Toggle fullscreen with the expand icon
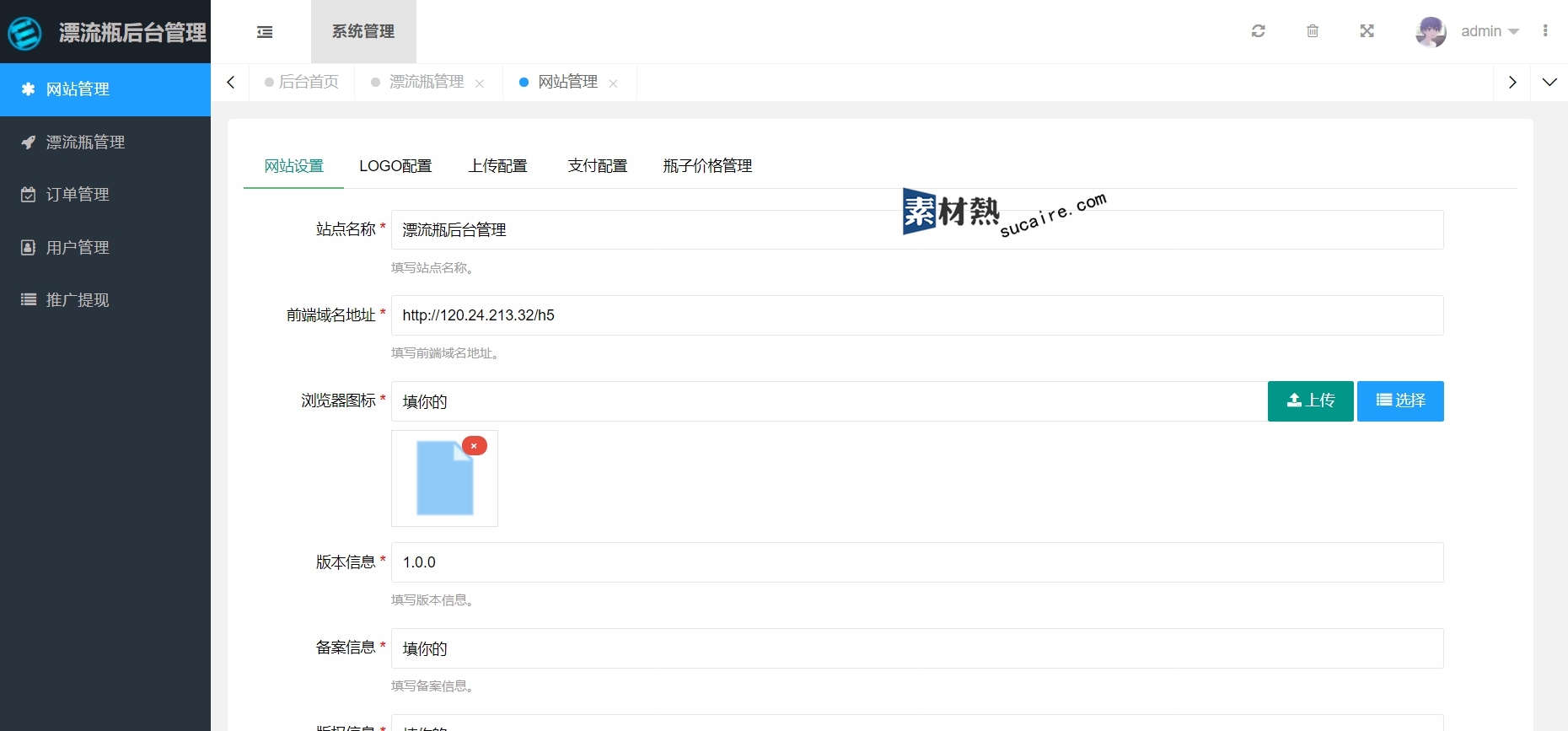Viewport: 1568px width, 731px height. tap(1367, 31)
